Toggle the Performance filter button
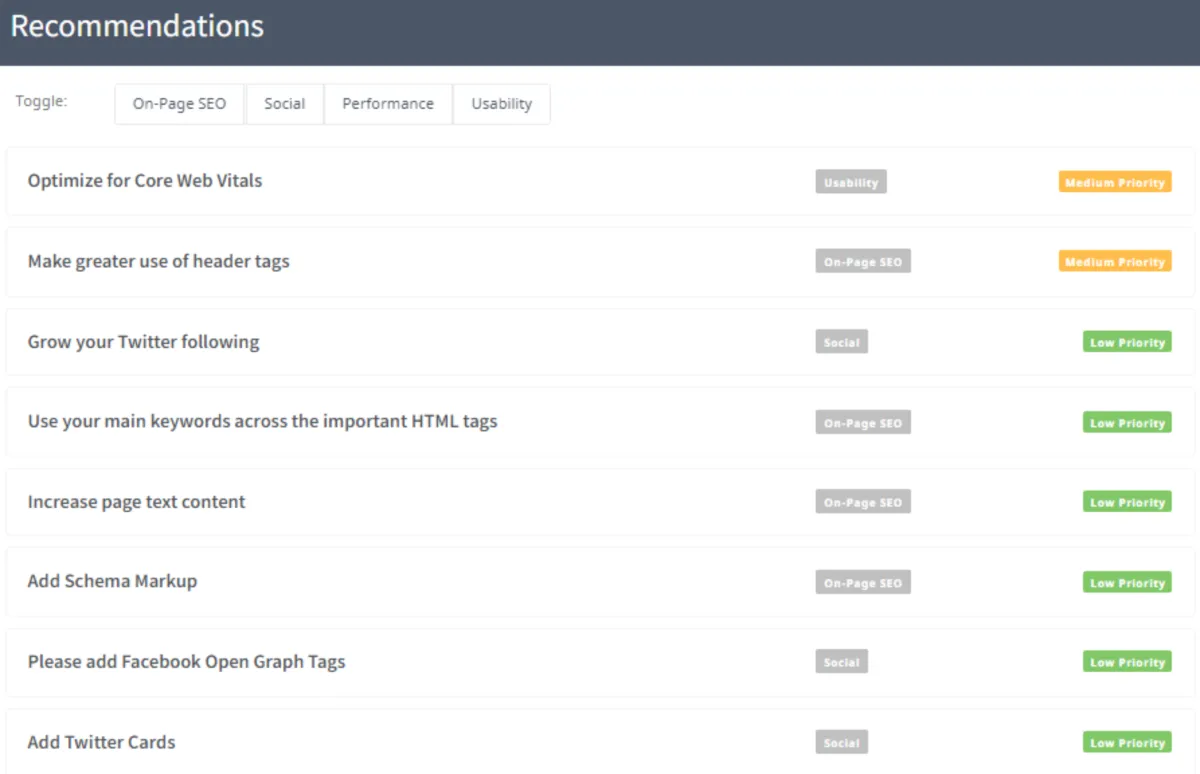The height and width of the screenshot is (774, 1200). [388, 104]
